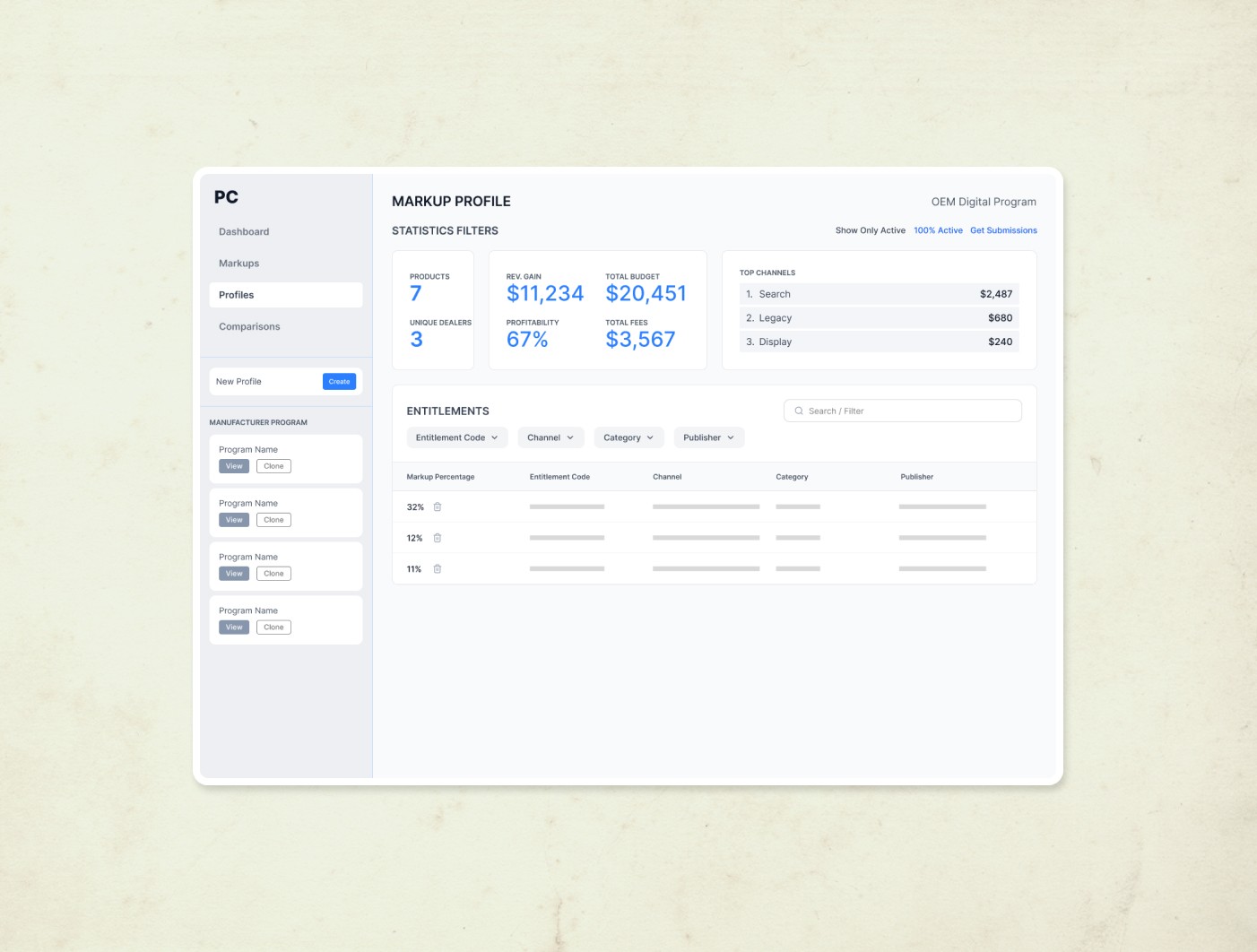The width and height of the screenshot is (1257, 952).
Task: Click in the Search / Filter box
Action: pyautogui.click(x=903, y=411)
